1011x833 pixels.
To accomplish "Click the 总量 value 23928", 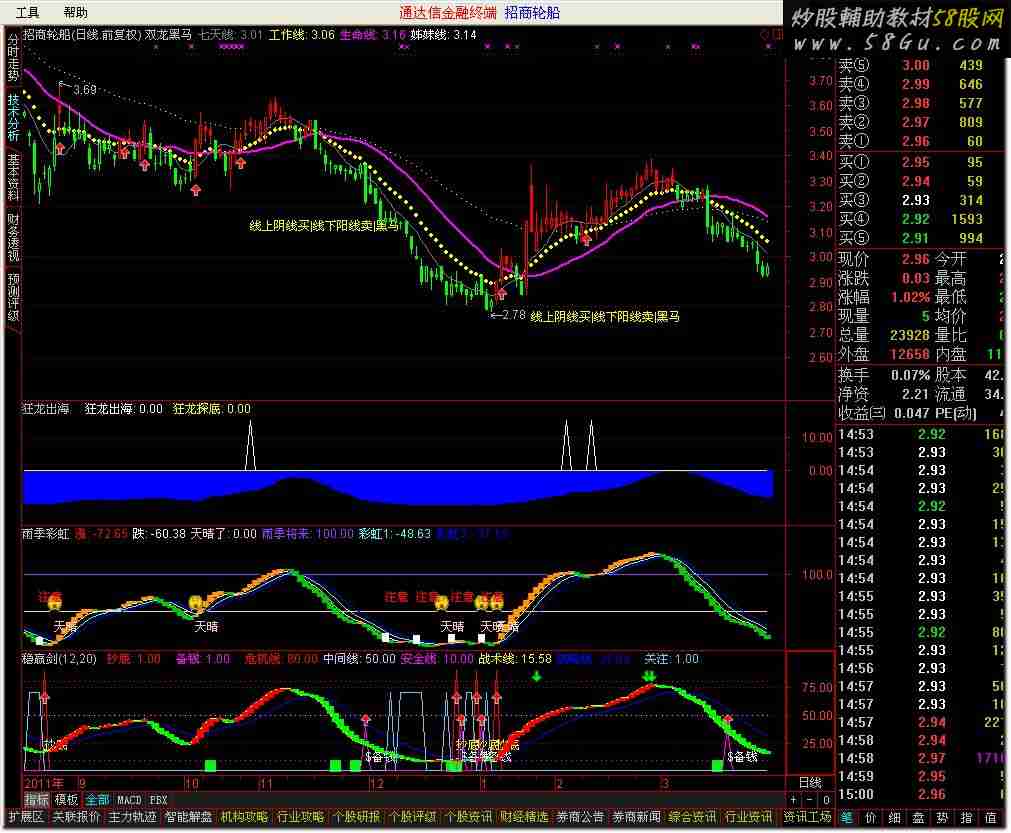I will 910,335.
